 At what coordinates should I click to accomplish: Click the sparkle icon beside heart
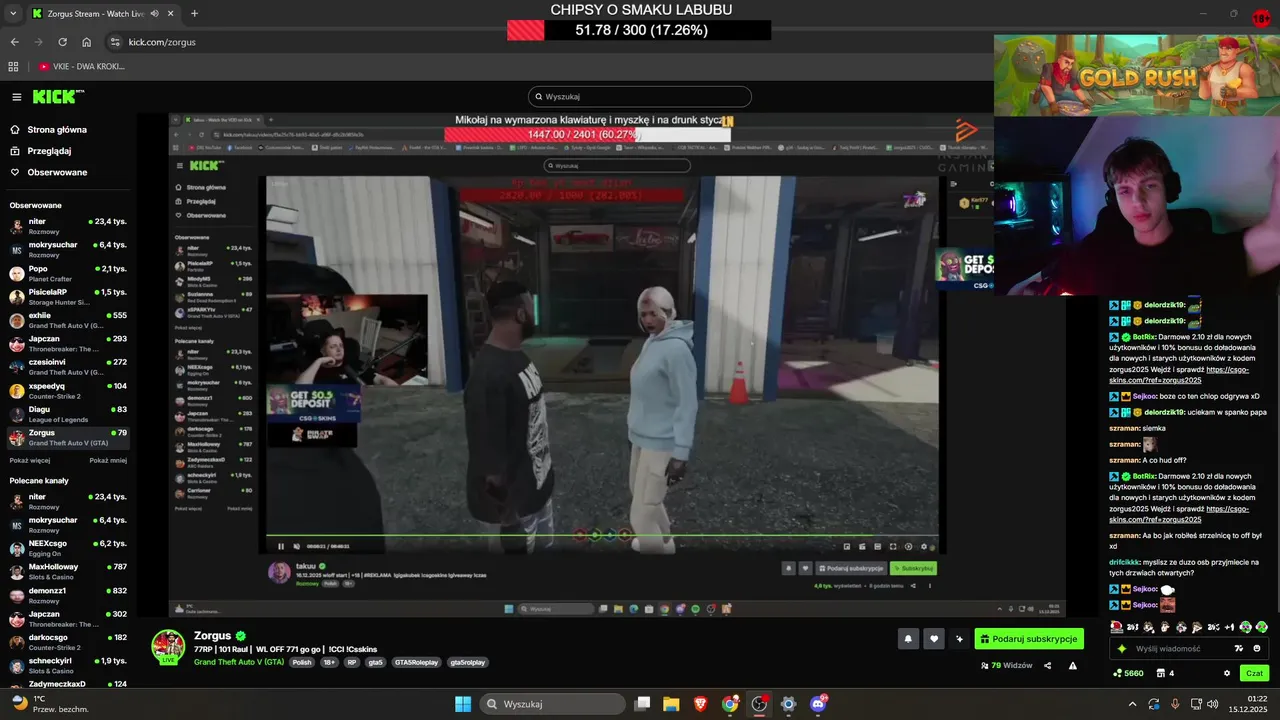pos(960,639)
